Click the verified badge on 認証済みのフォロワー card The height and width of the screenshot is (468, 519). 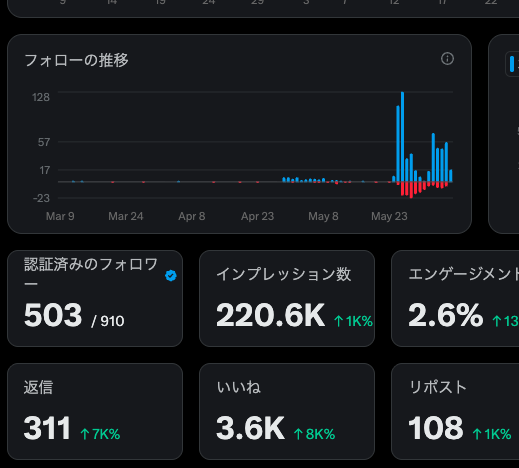click(171, 276)
